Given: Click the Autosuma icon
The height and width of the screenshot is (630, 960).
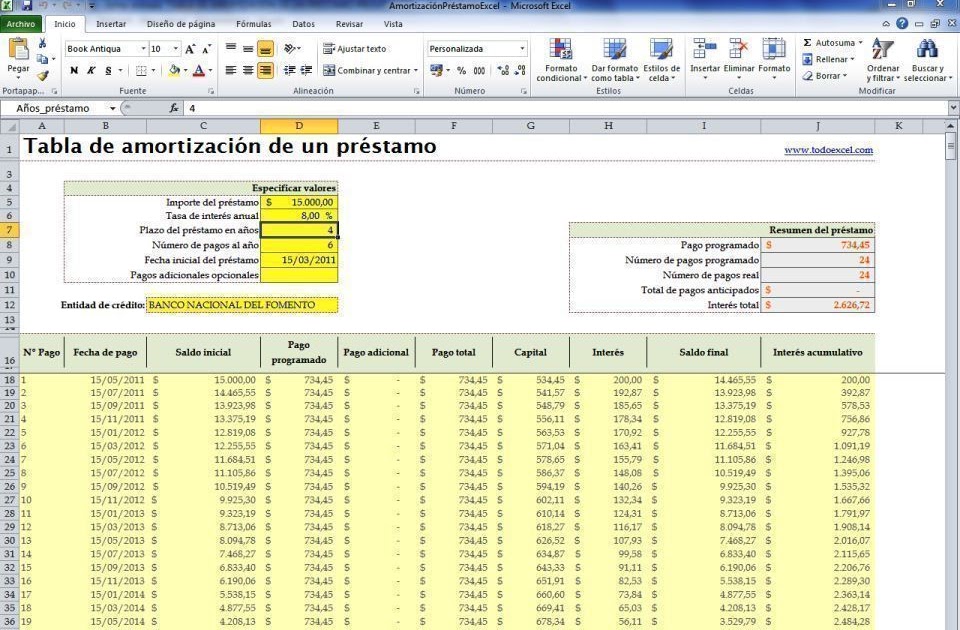Looking at the screenshot, I should point(808,44).
